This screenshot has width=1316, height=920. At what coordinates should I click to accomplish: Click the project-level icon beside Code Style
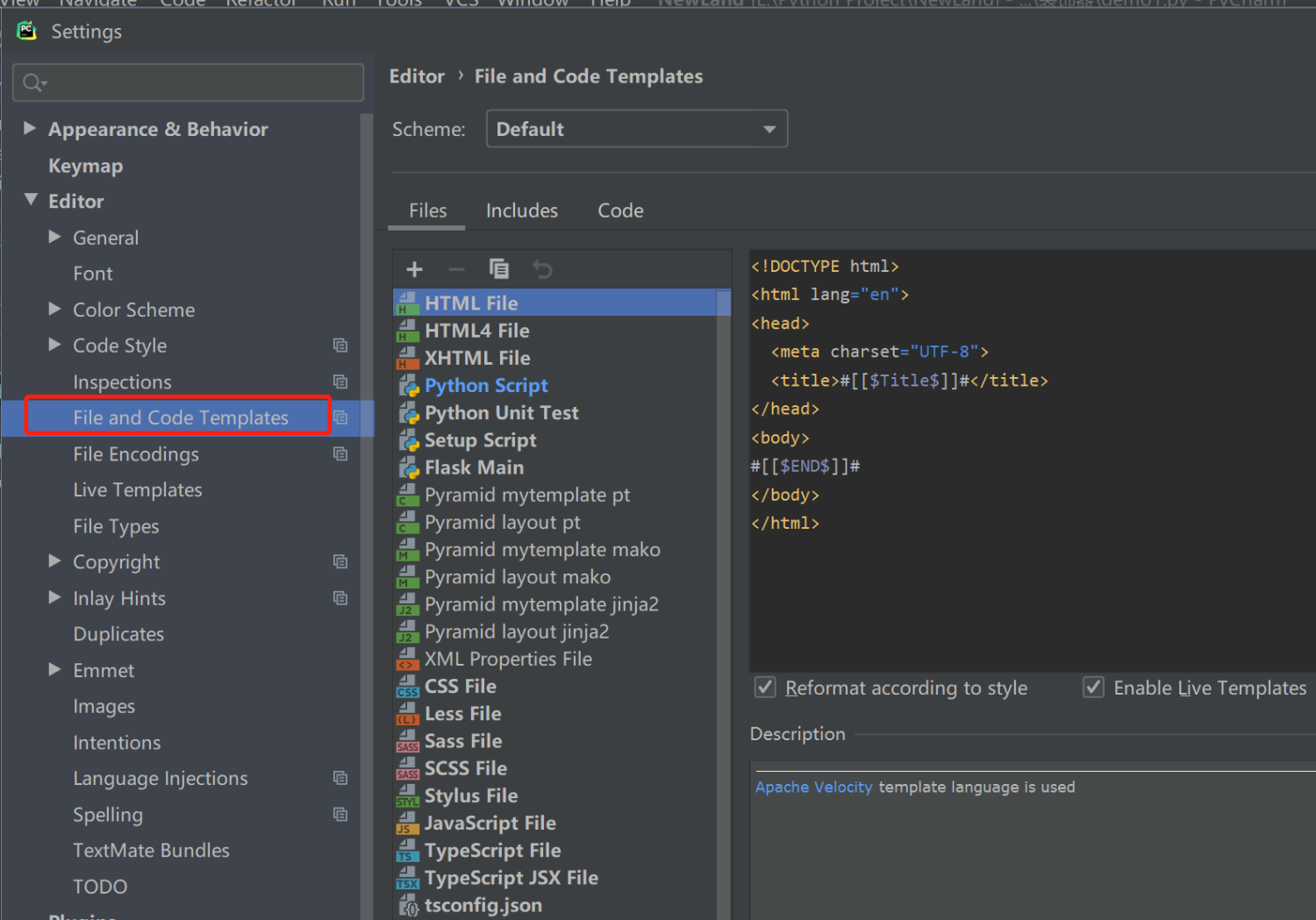point(340,346)
